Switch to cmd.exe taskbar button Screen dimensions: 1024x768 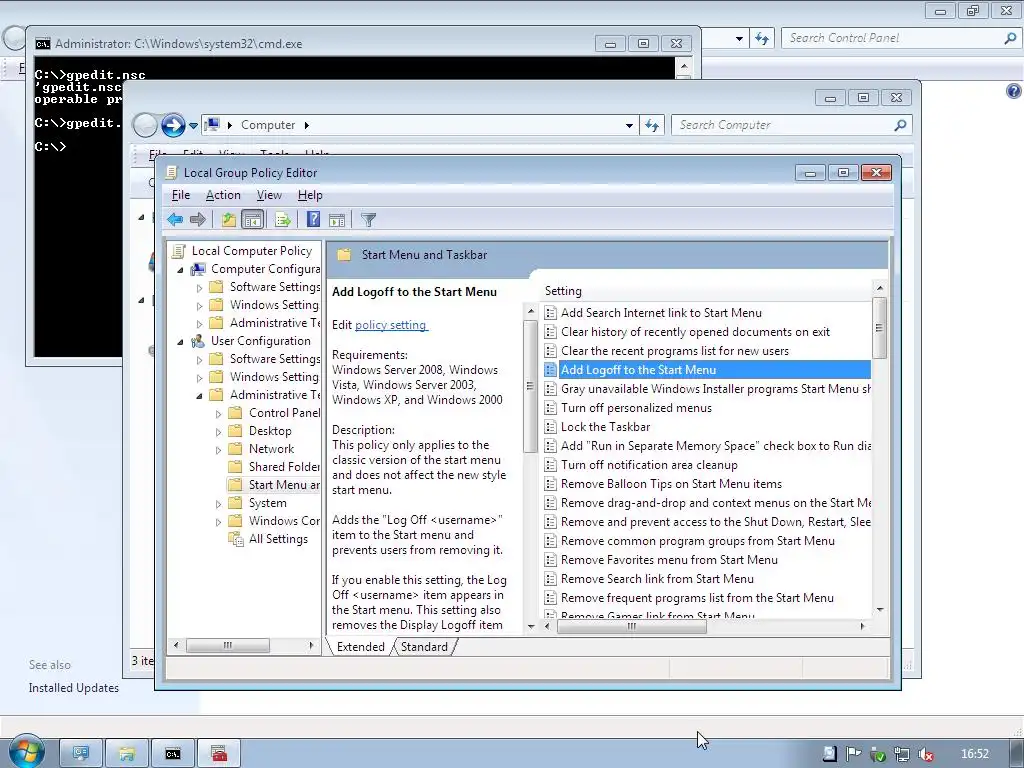coord(172,754)
